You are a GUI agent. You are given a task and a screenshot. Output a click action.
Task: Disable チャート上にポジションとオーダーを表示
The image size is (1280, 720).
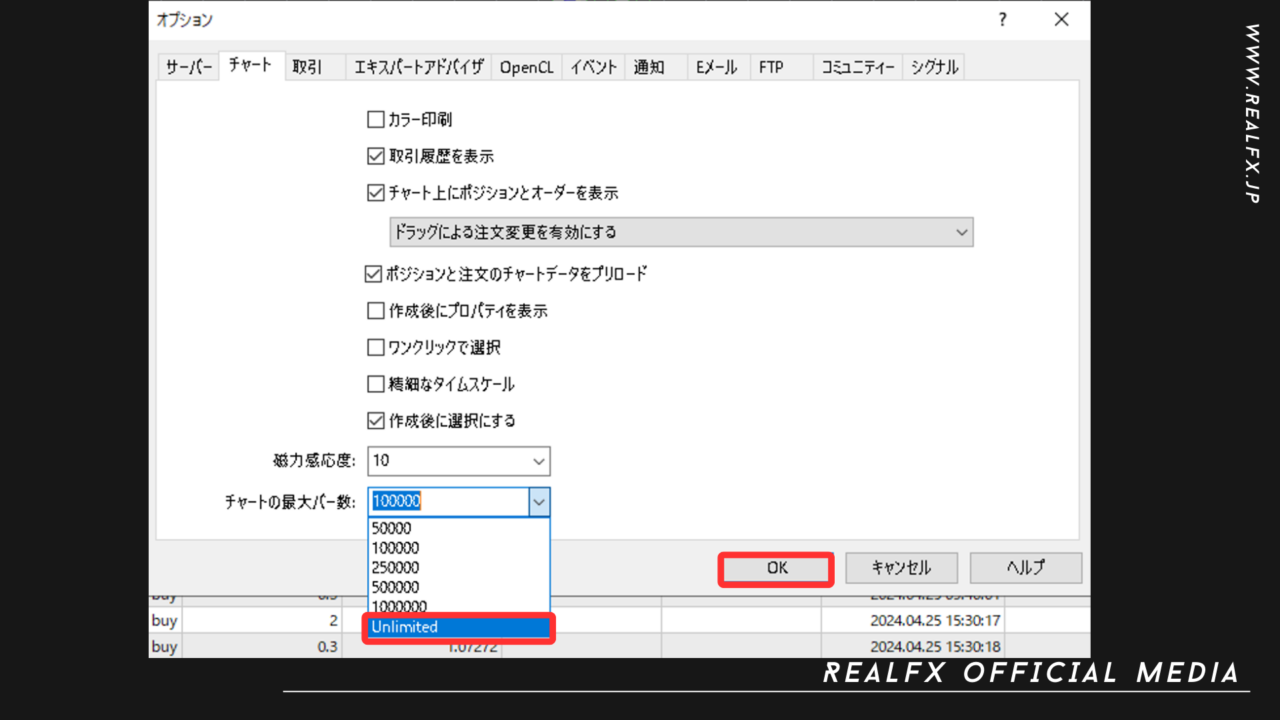376,192
